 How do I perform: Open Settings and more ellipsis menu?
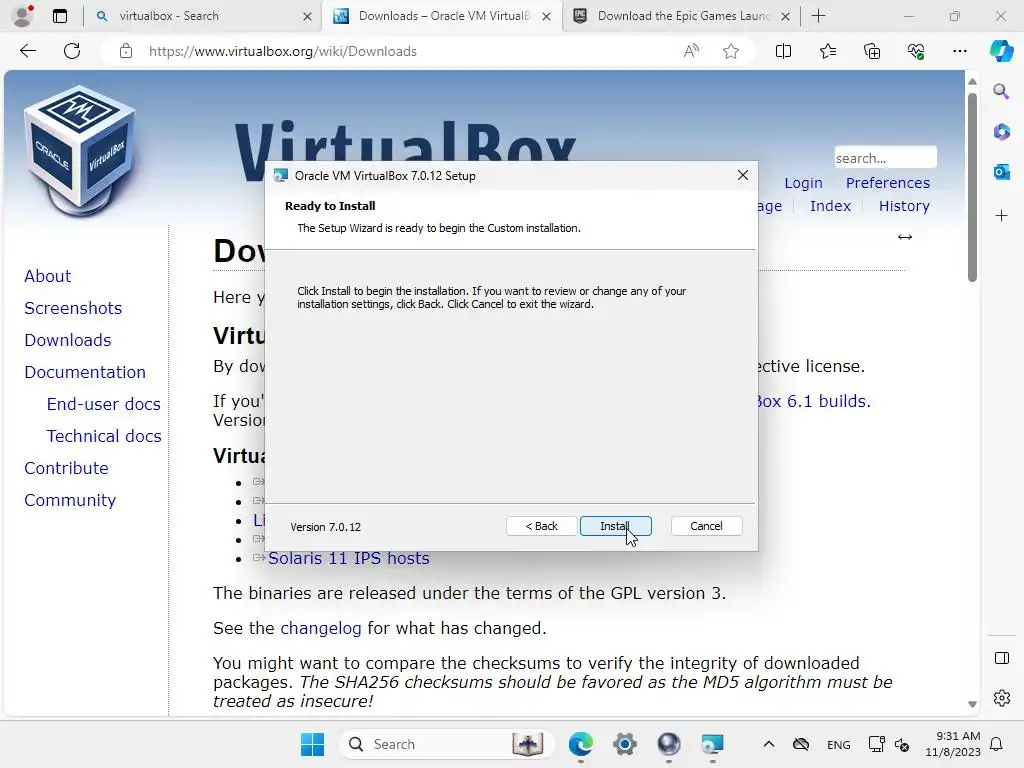tap(959, 51)
